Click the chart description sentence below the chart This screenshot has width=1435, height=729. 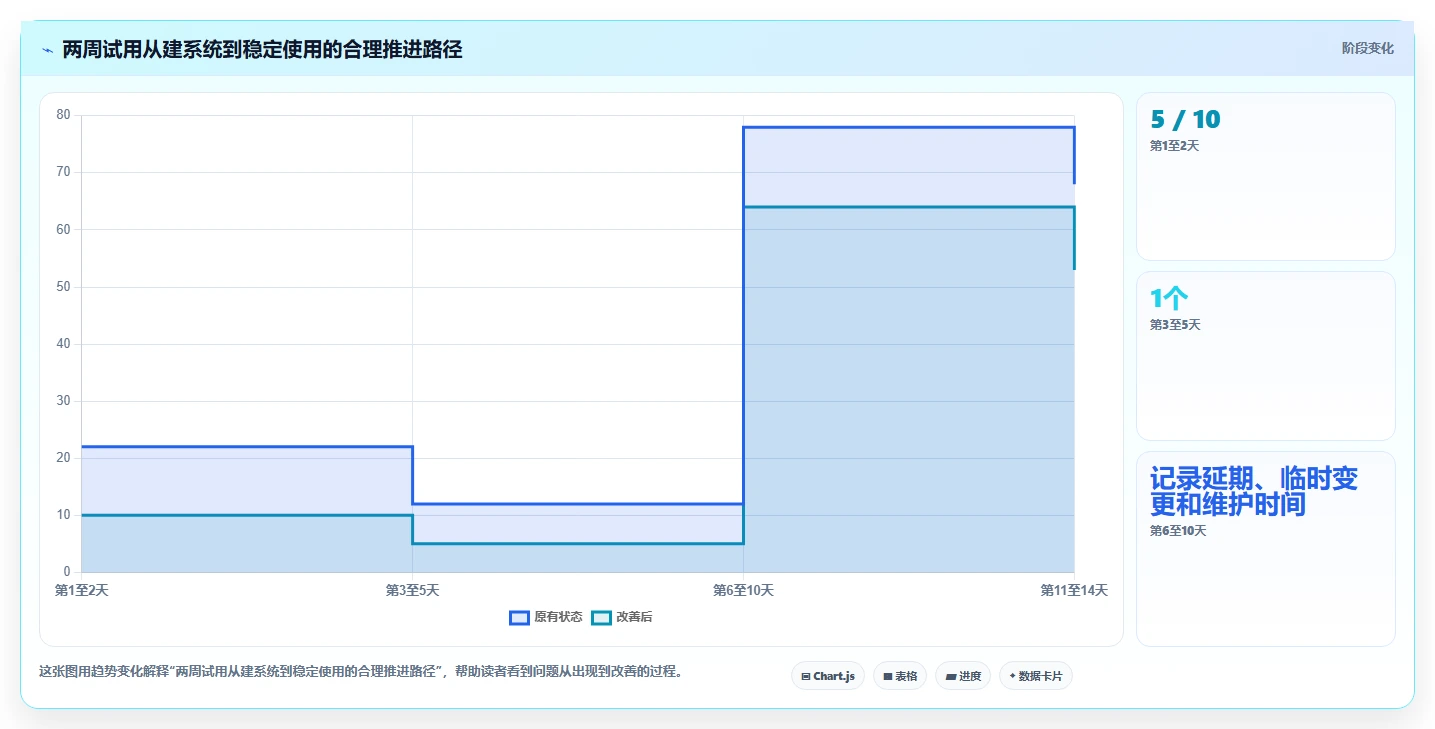[x=362, y=672]
